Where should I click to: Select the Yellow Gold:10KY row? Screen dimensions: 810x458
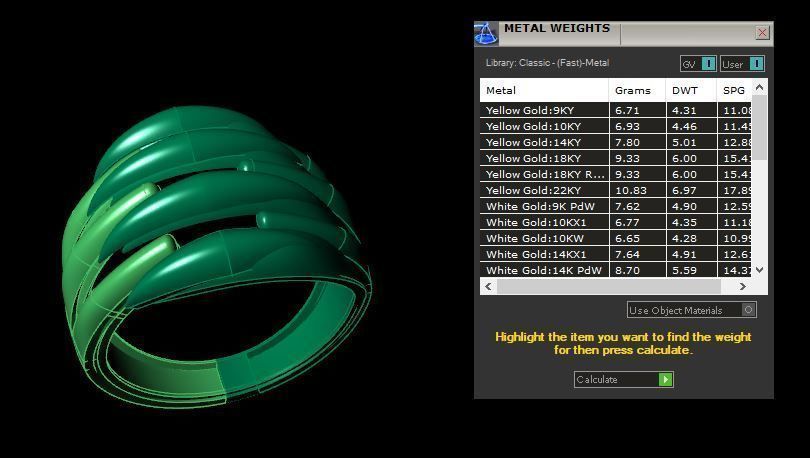(616, 126)
